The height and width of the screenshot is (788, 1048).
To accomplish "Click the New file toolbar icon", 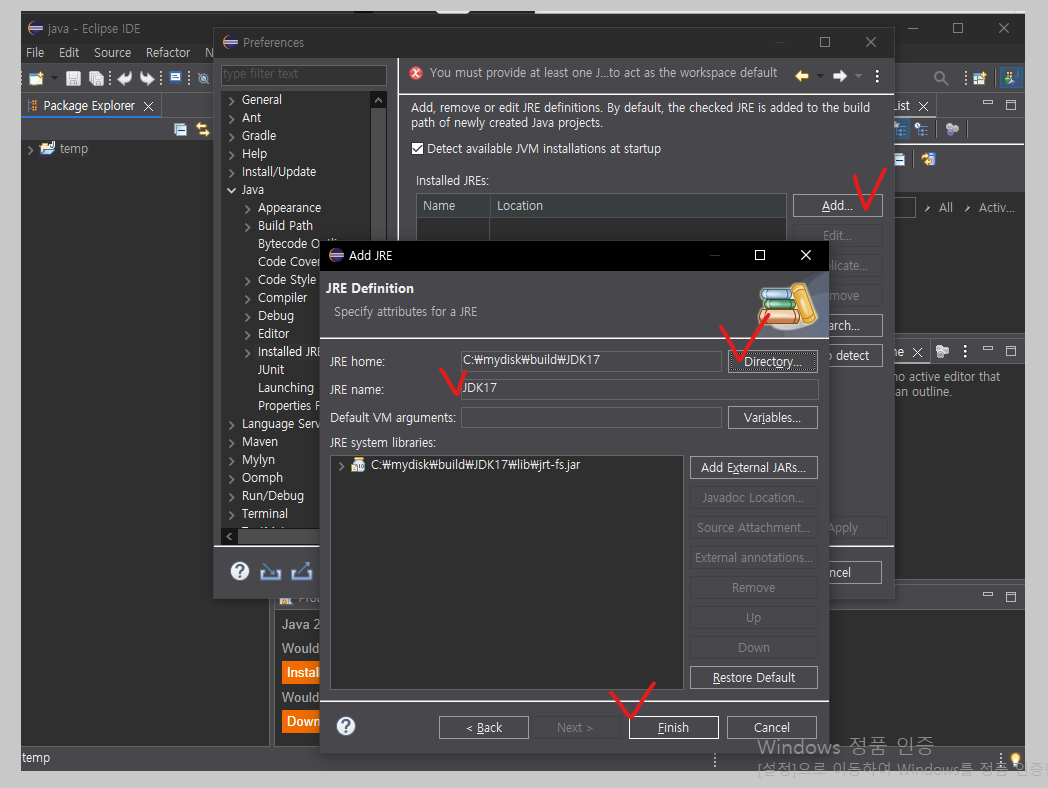I will pyautogui.click(x=36, y=78).
